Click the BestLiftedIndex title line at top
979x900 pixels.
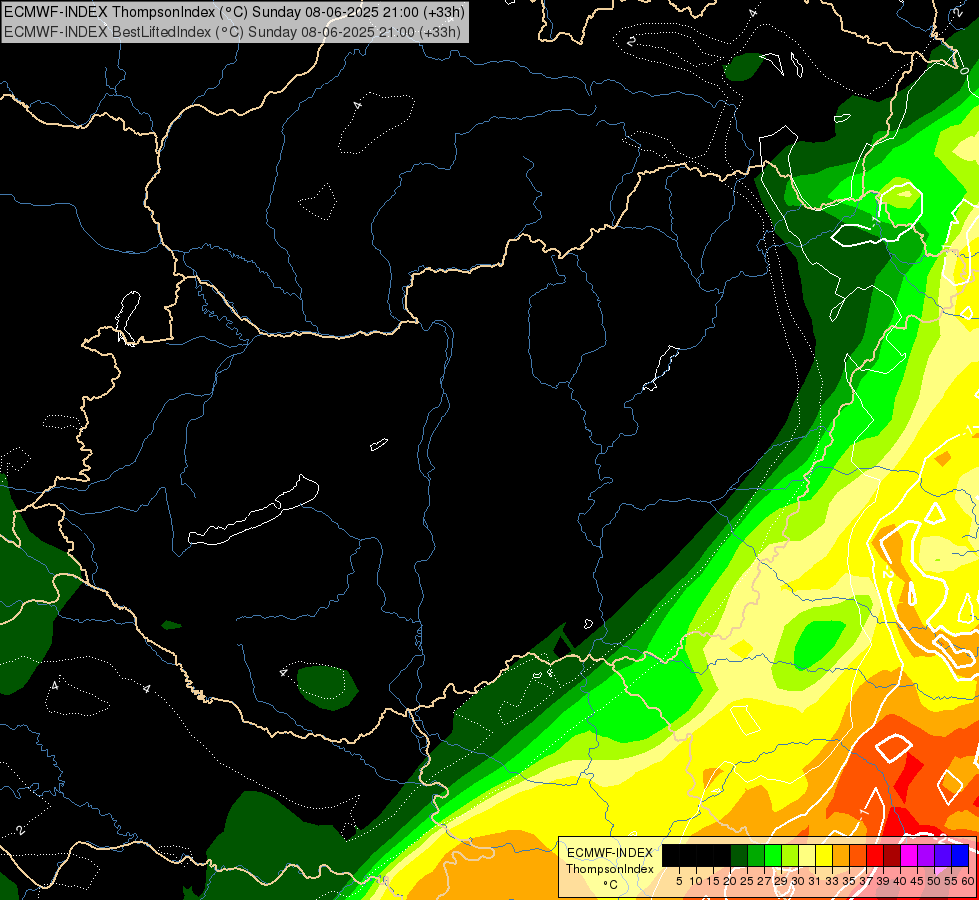pos(232,31)
